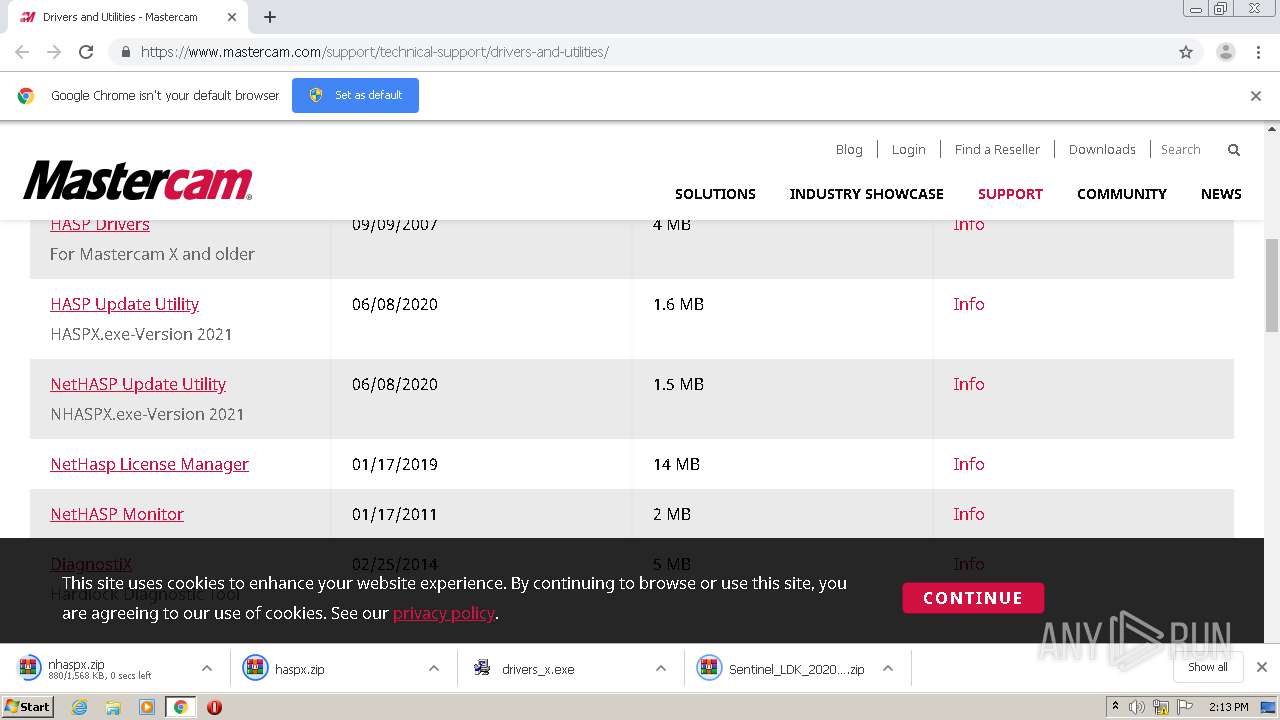Image resolution: width=1280 pixels, height=720 pixels.
Task: Click CONTINUE on the cookie banner
Action: tap(973, 598)
